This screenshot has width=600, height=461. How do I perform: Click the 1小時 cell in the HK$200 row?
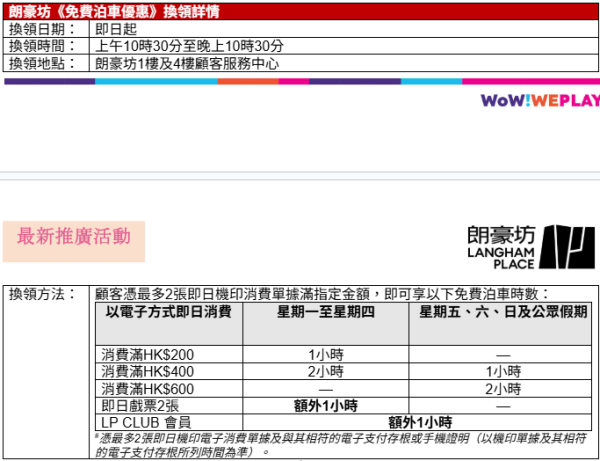tap(326, 355)
